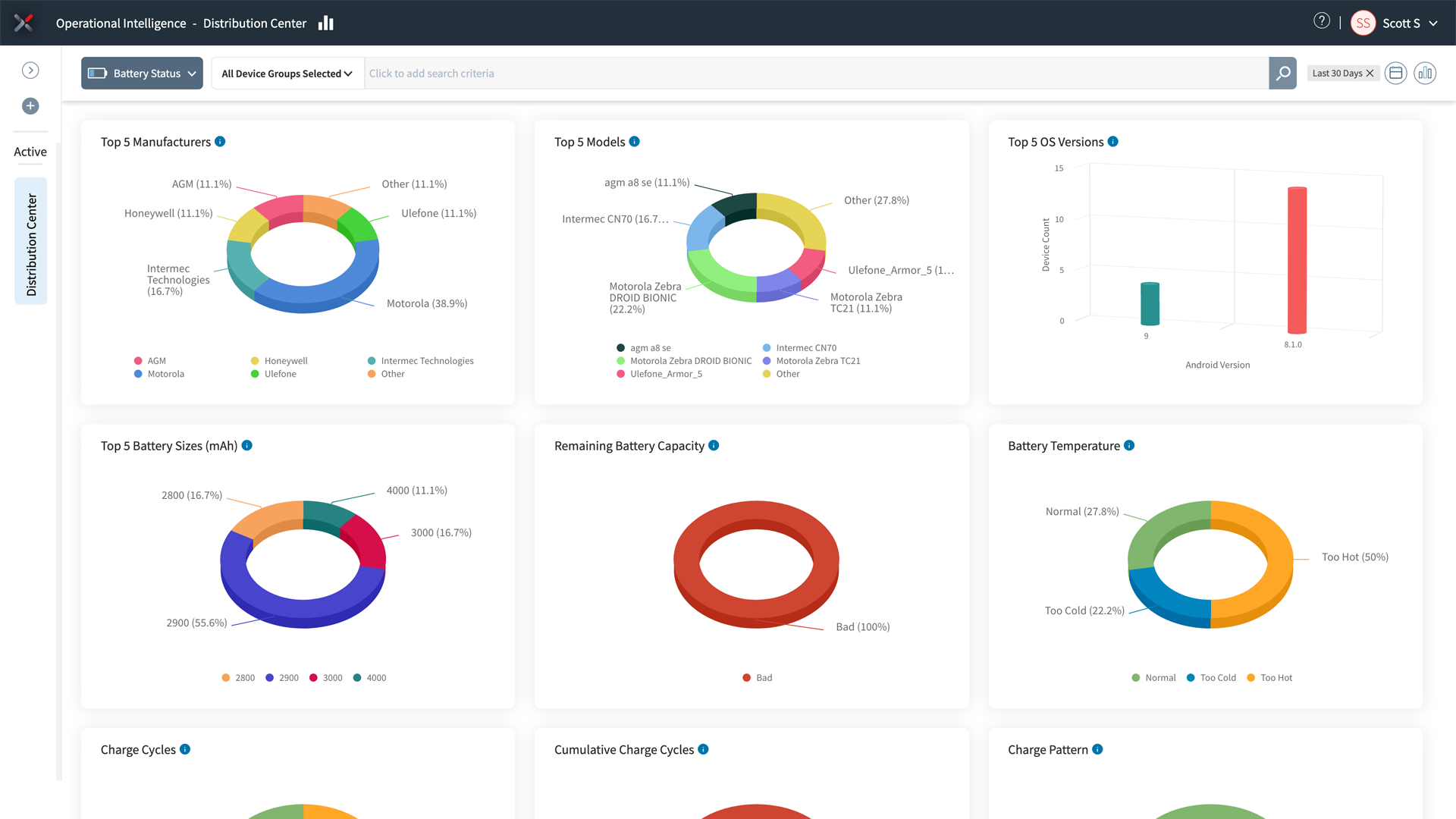
Task: Click the magnifier search button
Action: [1282, 74]
